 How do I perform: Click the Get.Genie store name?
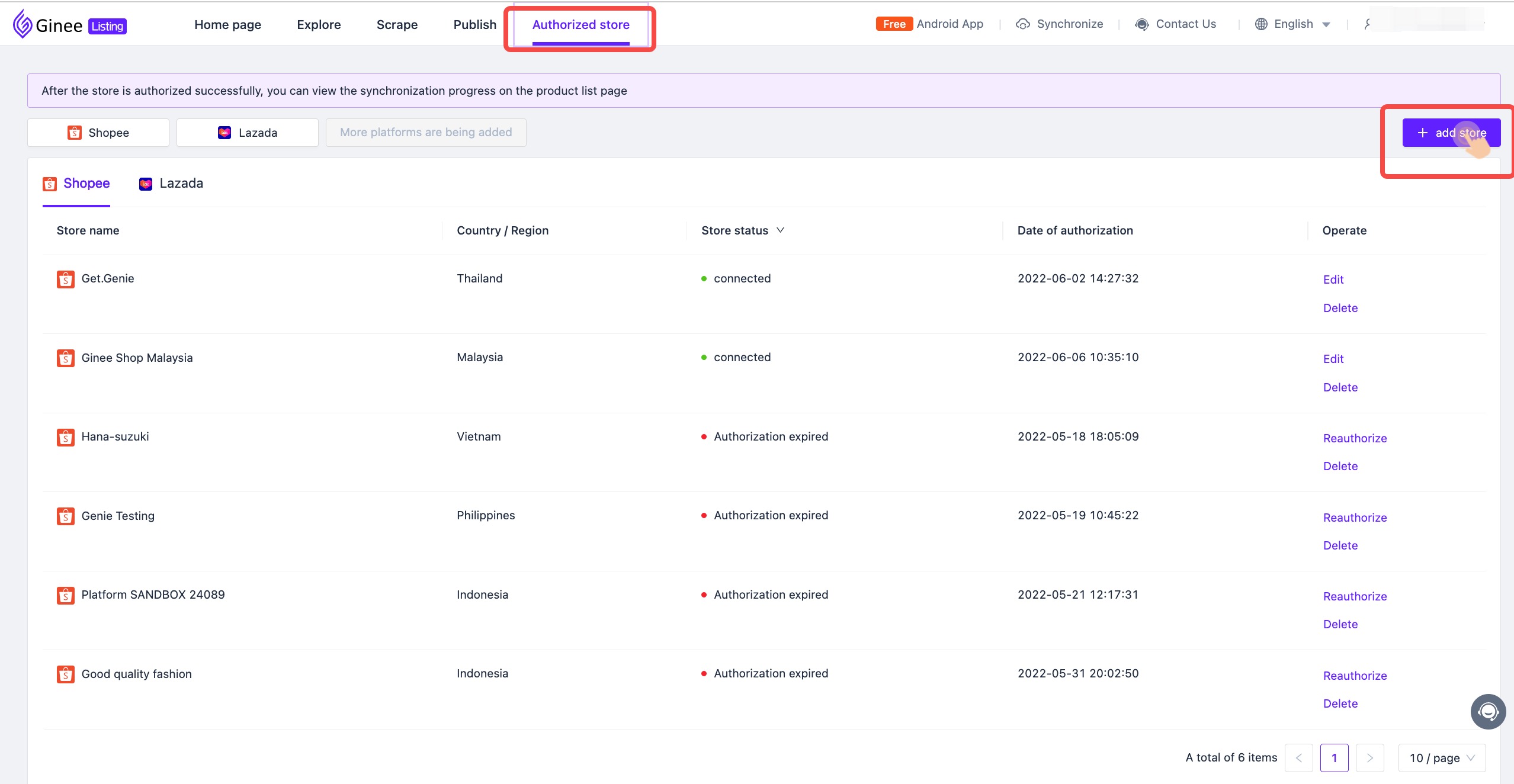108,278
